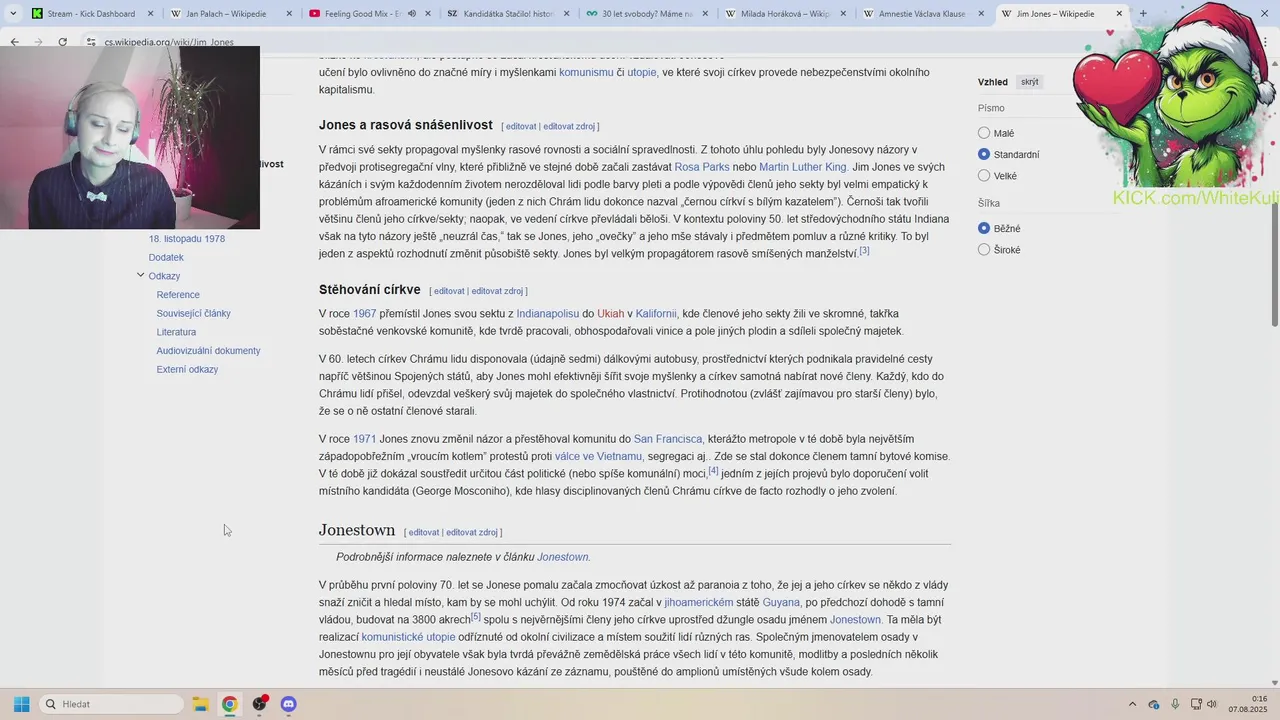Switch to Amnestie Václava Klause tab
This screenshot has width=1280, height=720.
924,14
